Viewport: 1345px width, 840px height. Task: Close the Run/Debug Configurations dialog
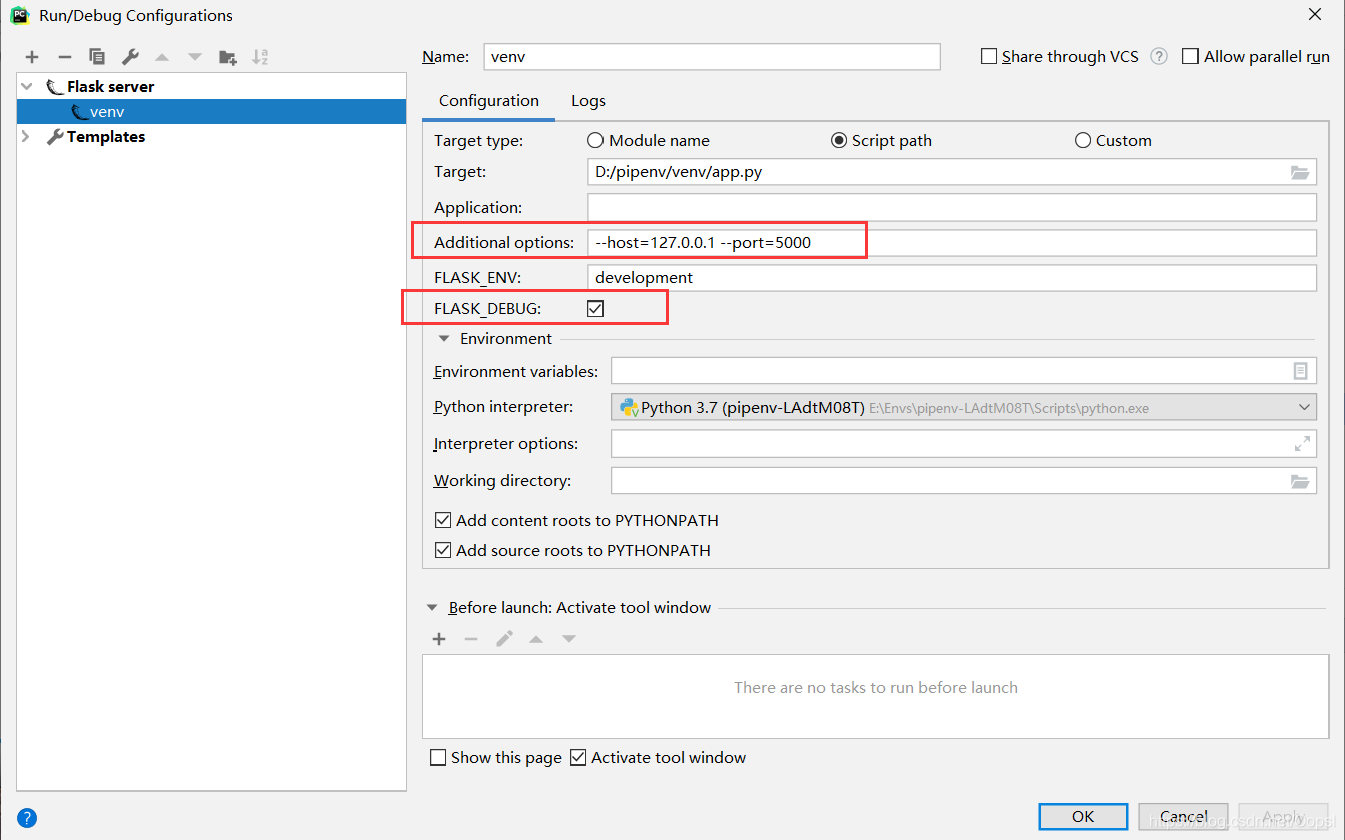coord(1314,14)
